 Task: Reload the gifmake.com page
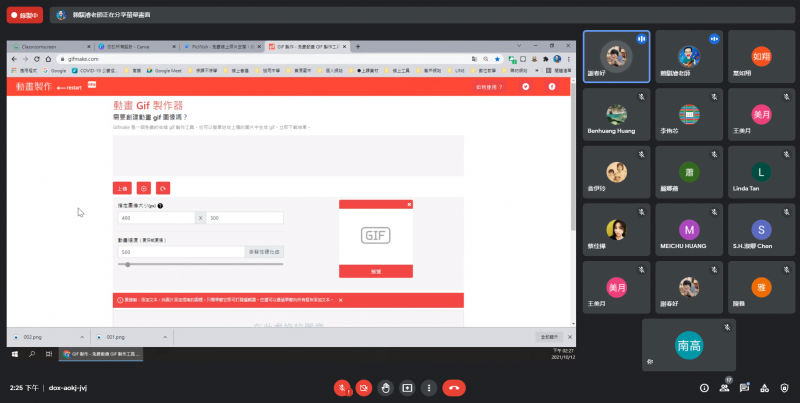point(37,59)
